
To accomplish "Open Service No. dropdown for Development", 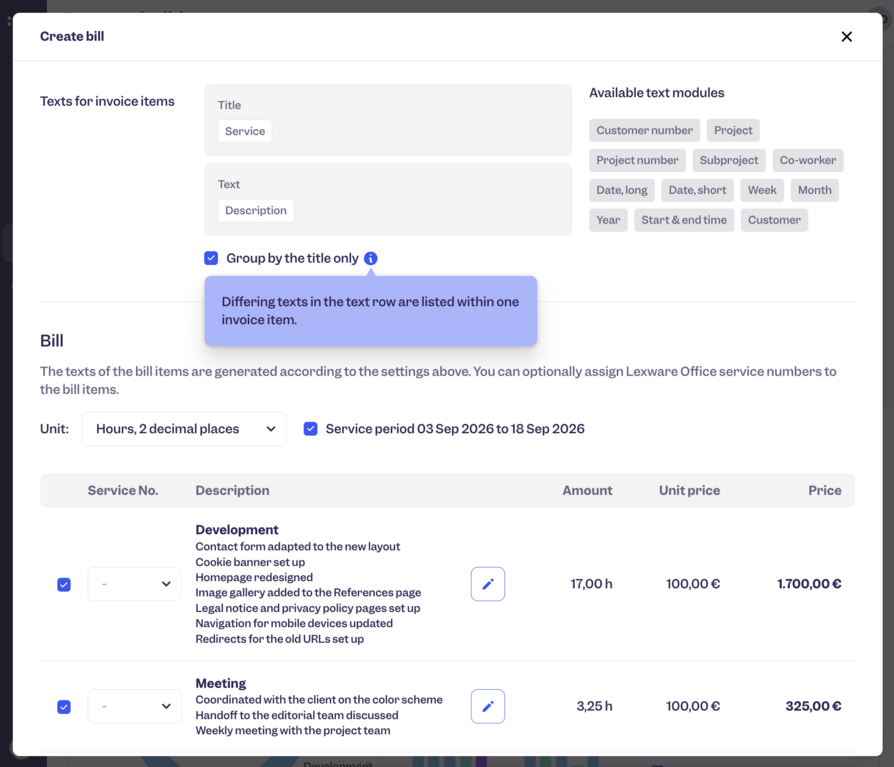I will click(x=135, y=584).
